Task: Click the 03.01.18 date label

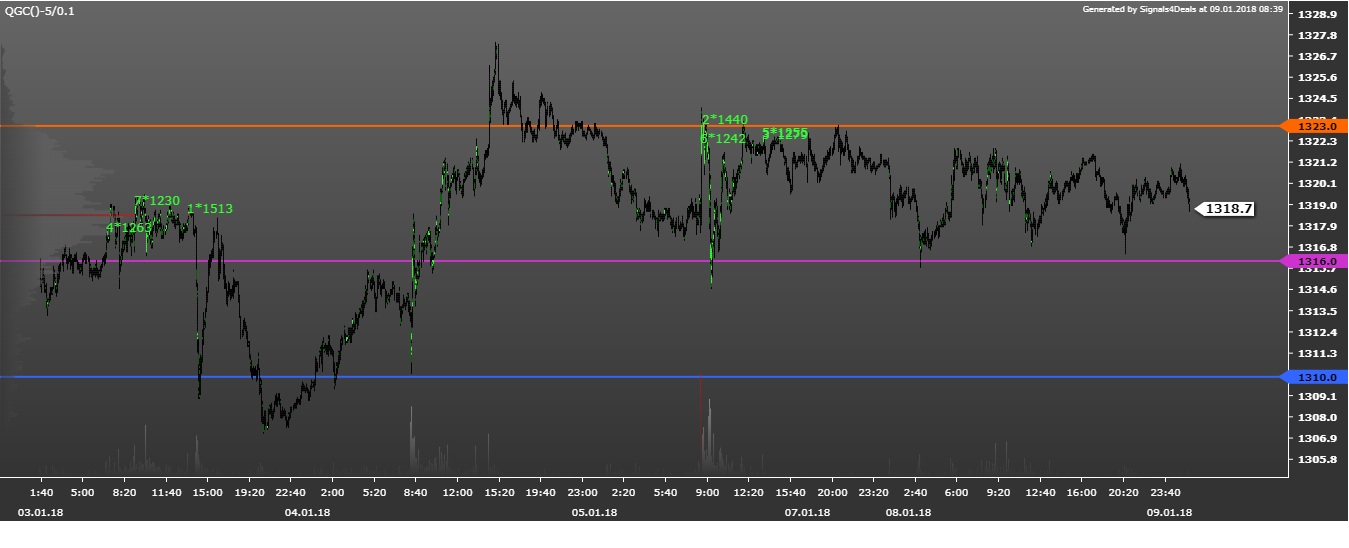Action: [40, 513]
